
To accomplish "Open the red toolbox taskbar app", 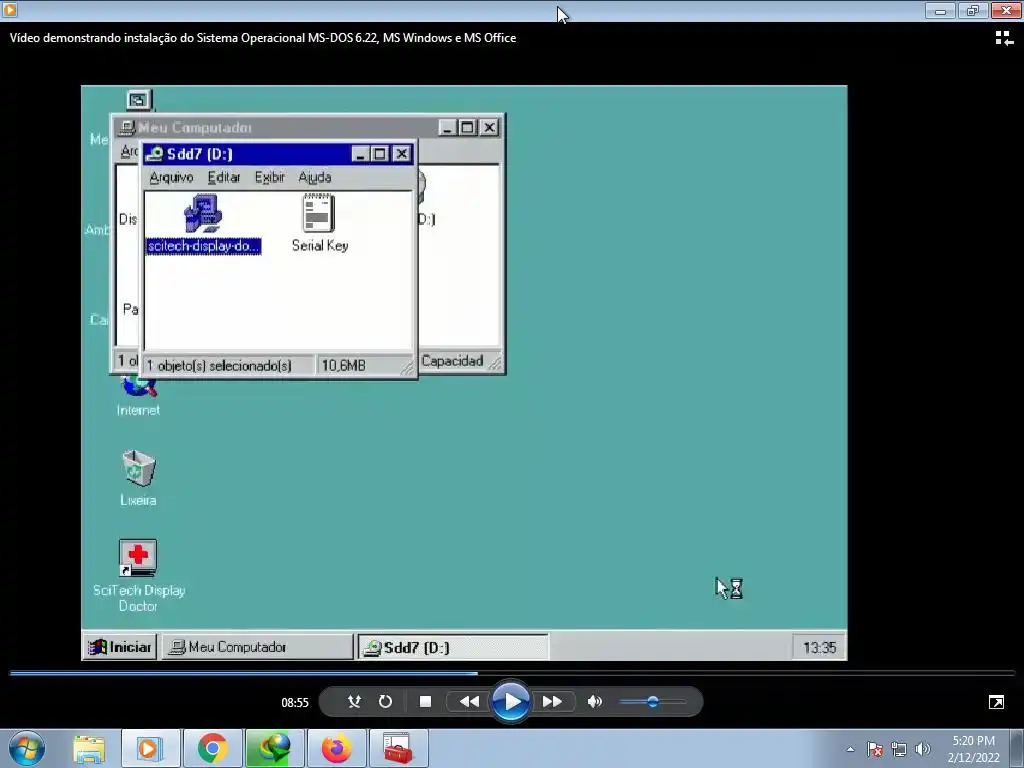I will [x=398, y=749].
